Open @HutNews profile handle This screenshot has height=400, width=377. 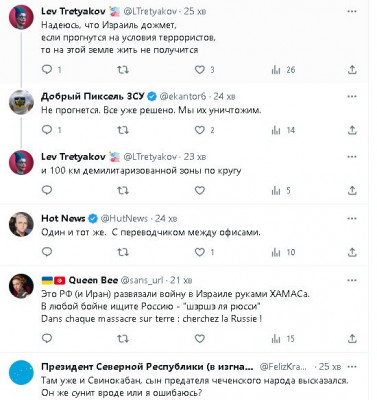coord(124,219)
